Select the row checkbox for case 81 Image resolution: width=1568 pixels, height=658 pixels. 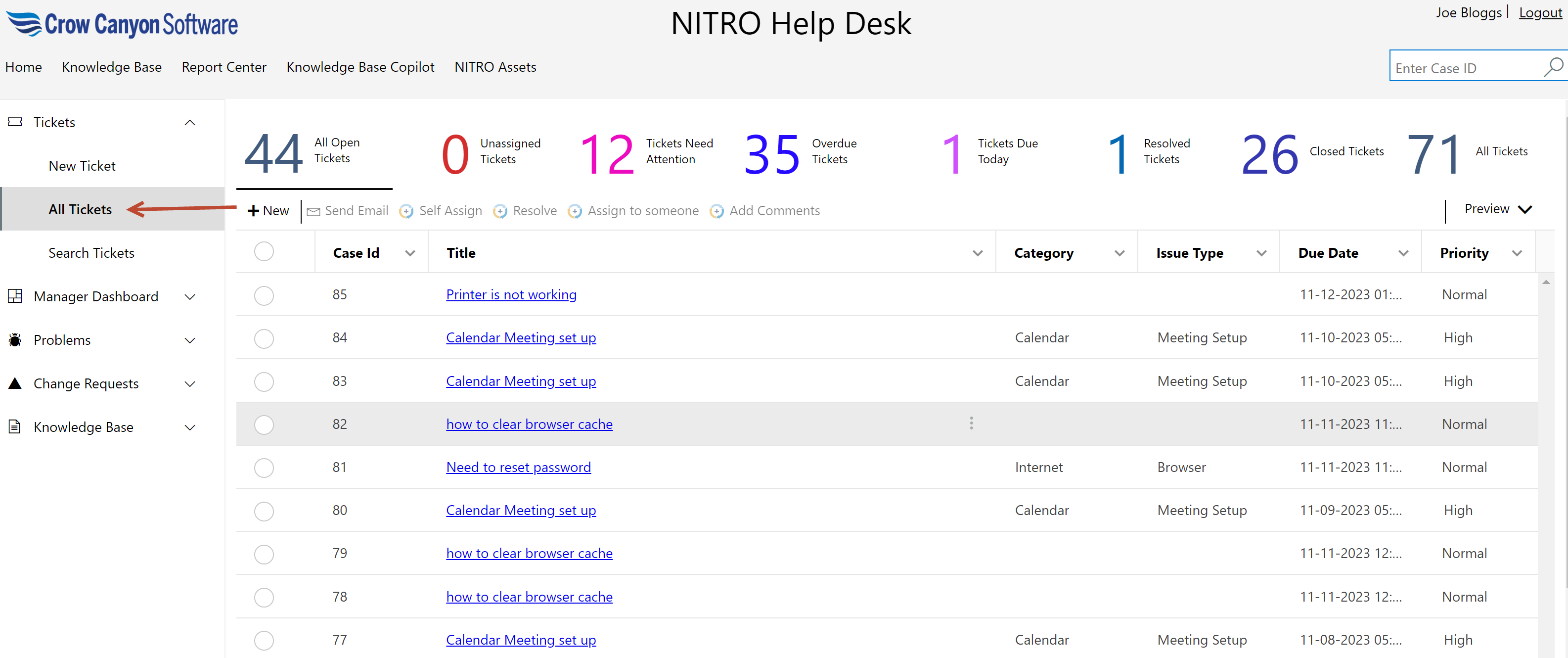point(264,468)
